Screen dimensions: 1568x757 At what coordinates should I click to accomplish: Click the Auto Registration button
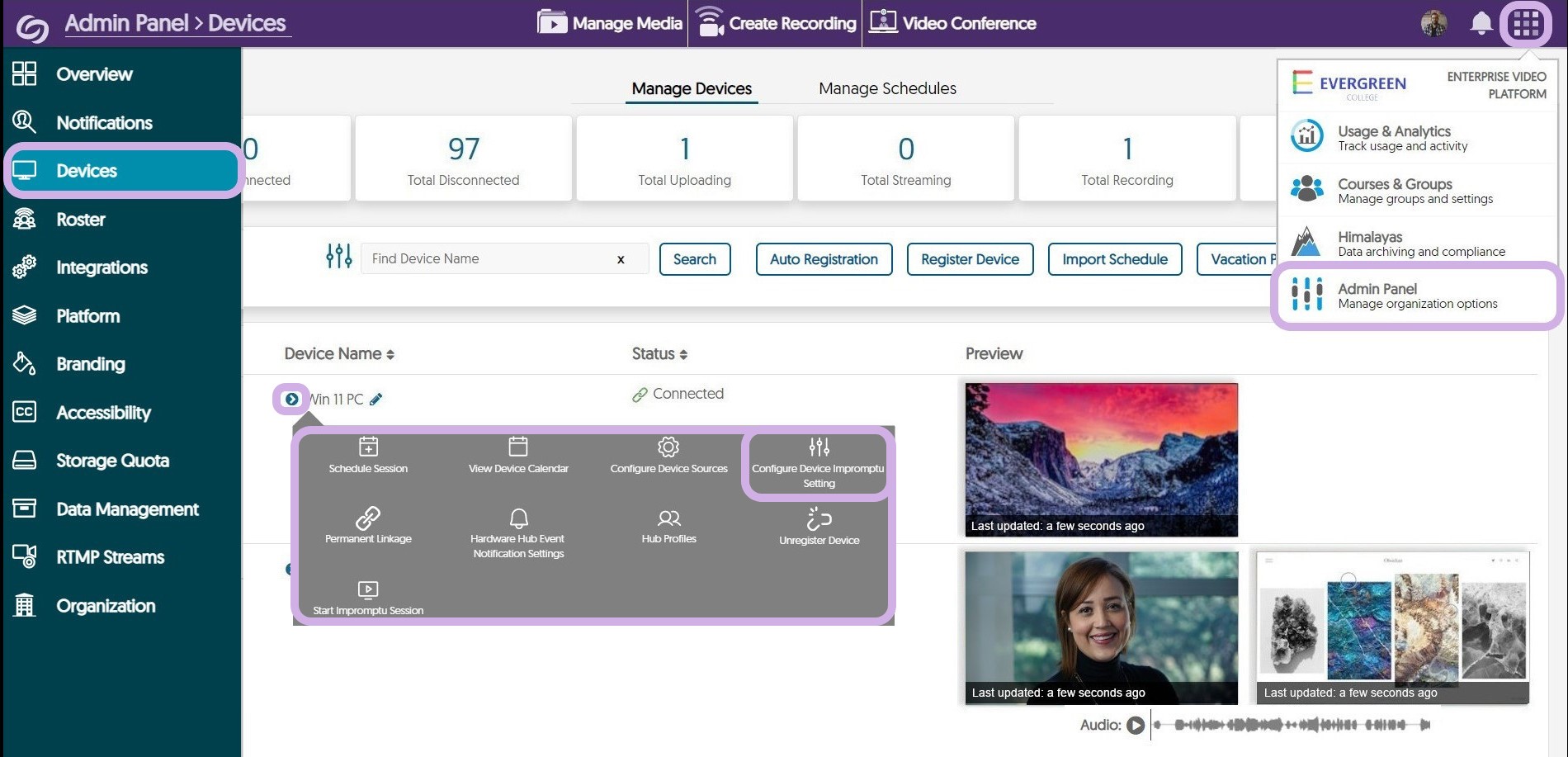pyautogui.click(x=824, y=259)
